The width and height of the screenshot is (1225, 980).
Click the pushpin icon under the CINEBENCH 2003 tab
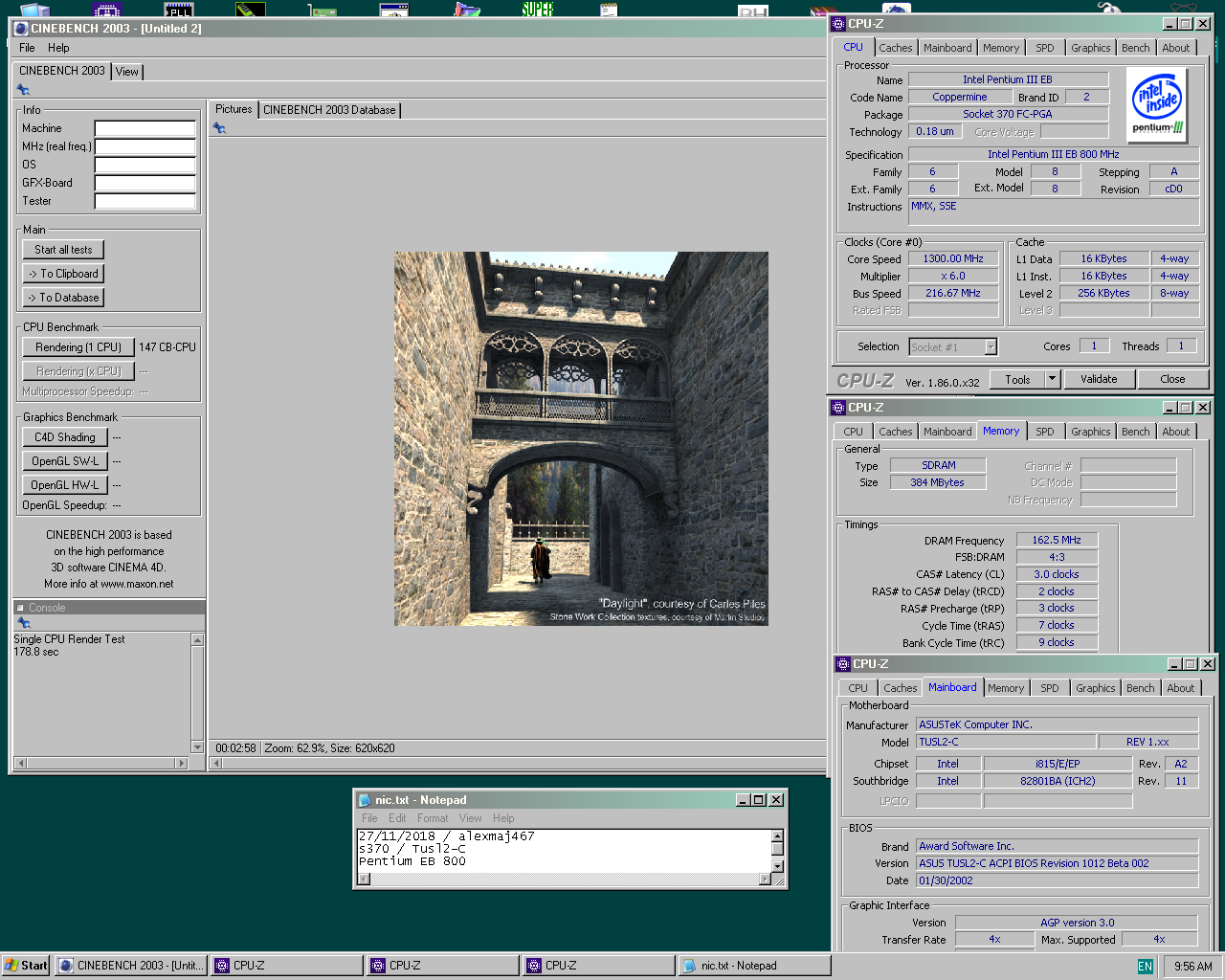click(x=23, y=90)
